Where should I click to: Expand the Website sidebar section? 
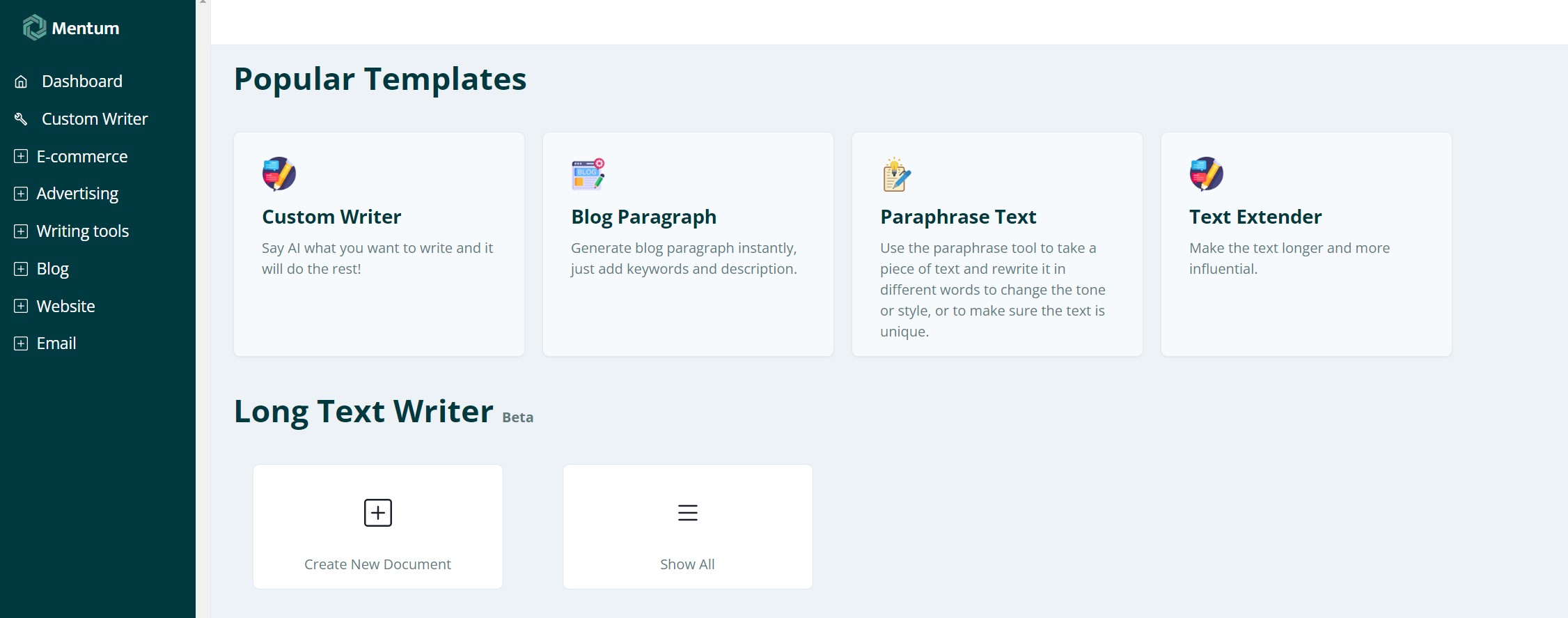[21, 306]
